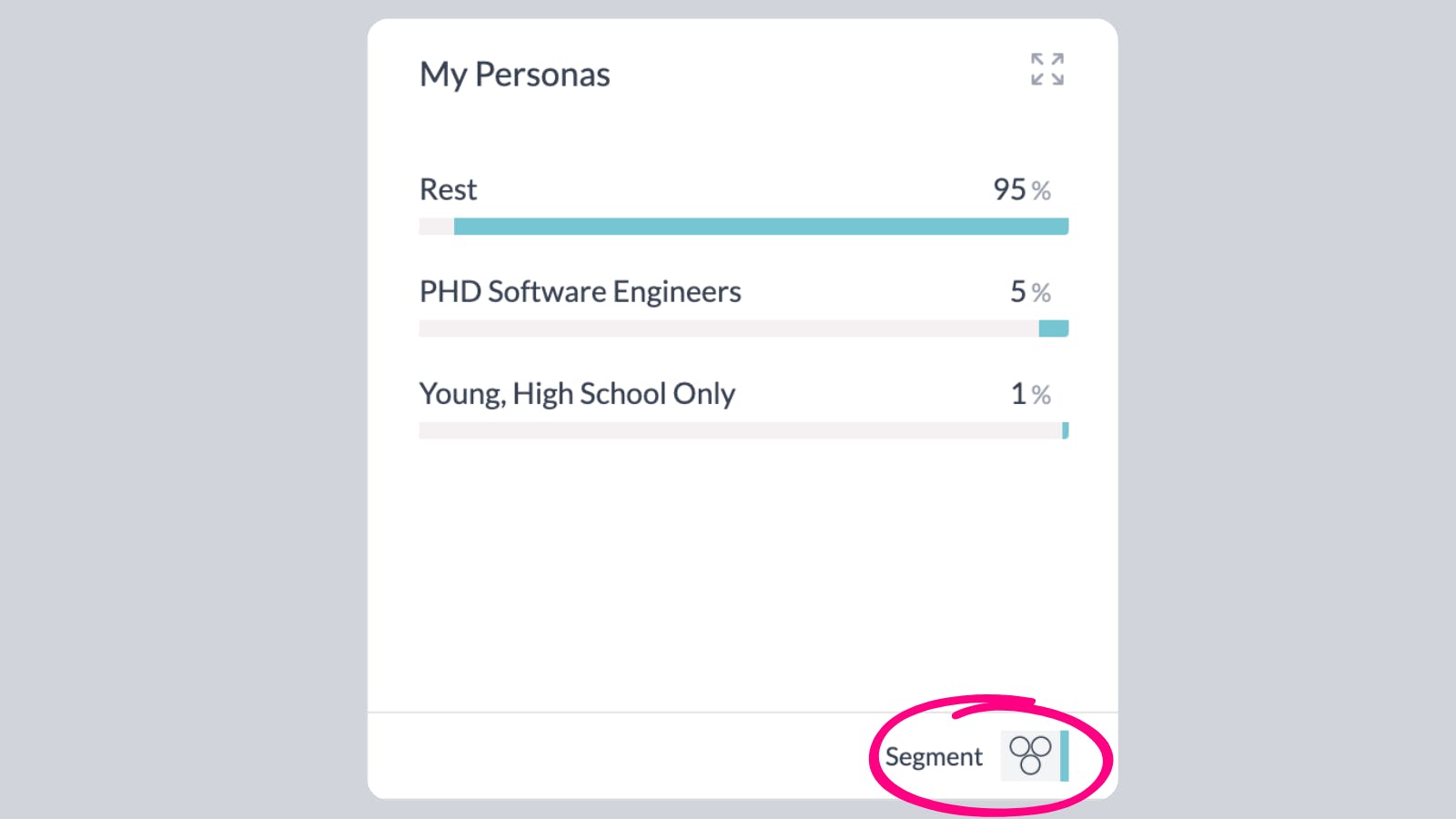Screen dimensions: 1456x819
Task: Click grey track of Young High School bar
Action: 739,430
